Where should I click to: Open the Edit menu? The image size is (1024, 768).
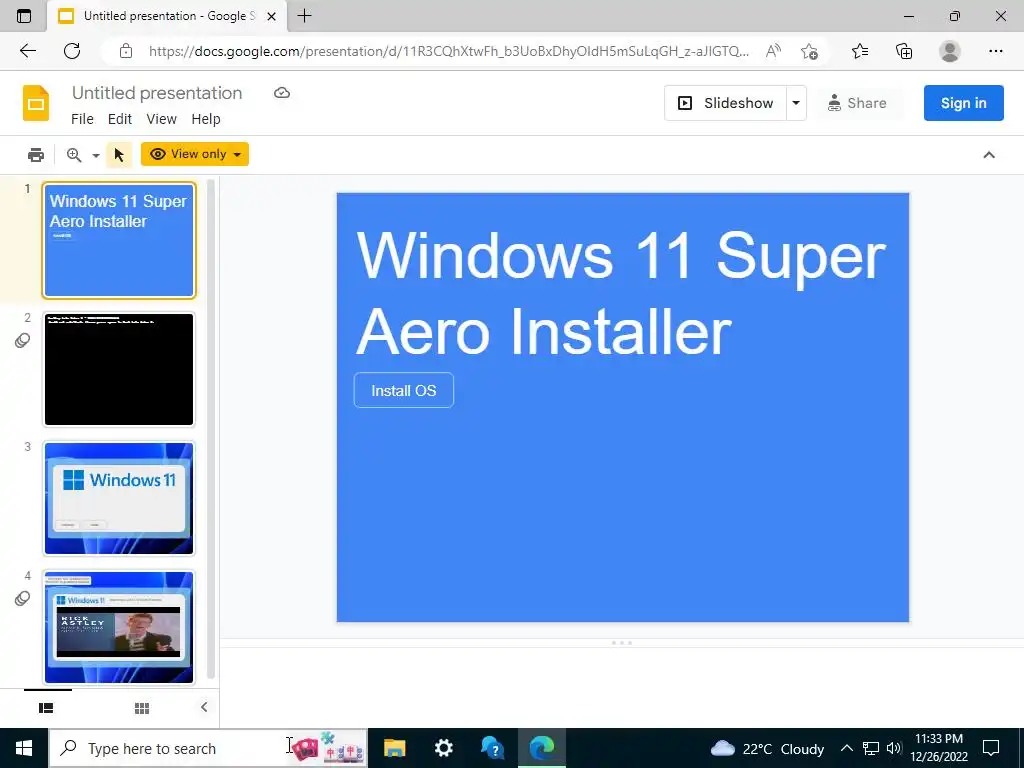[120, 119]
